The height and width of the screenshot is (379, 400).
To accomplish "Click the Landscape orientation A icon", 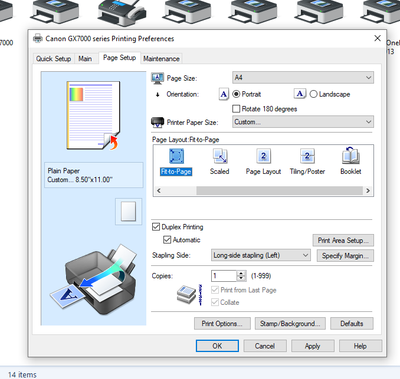I will (x=300, y=94).
